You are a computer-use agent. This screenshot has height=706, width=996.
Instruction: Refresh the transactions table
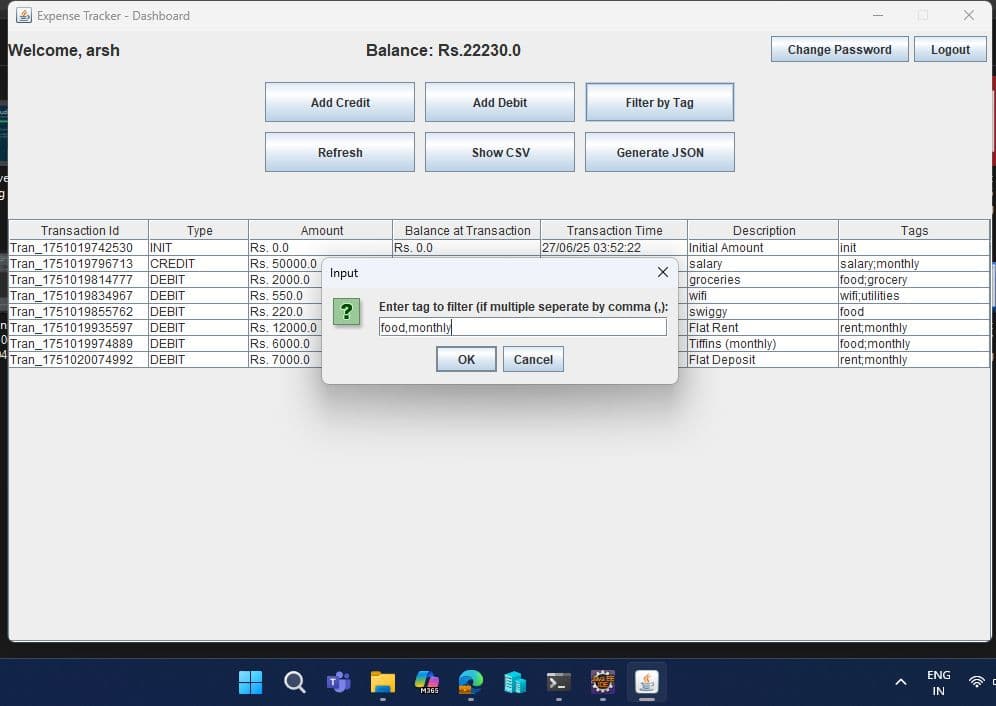(340, 153)
